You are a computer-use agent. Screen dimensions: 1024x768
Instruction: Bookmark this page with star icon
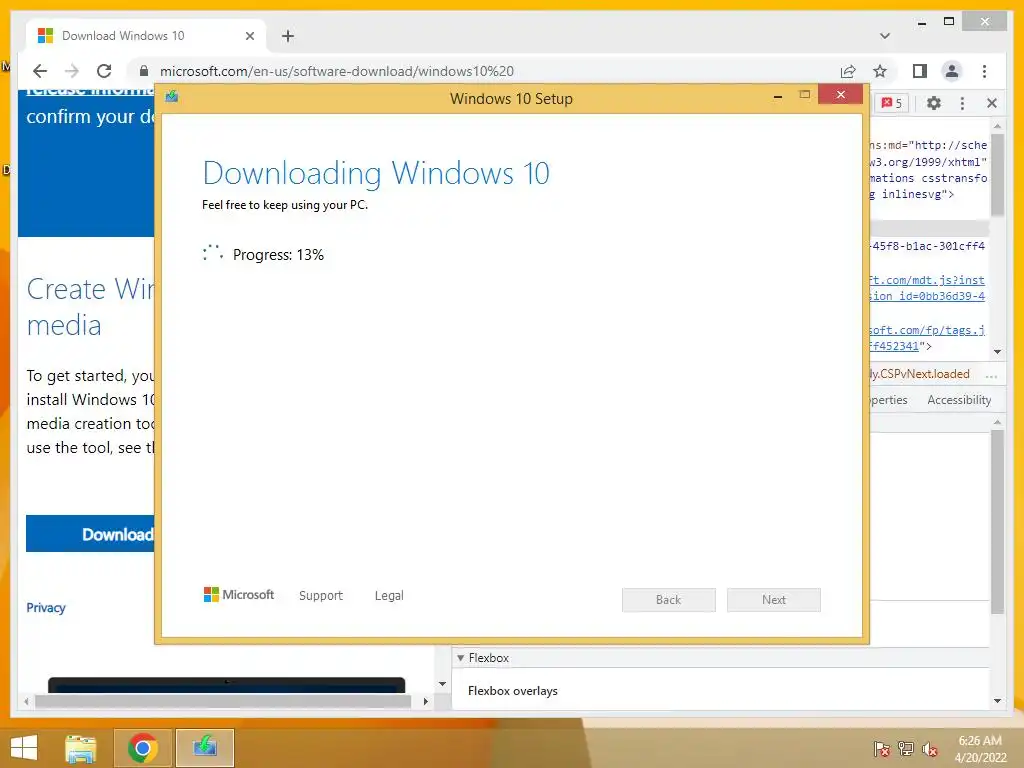[x=880, y=71]
